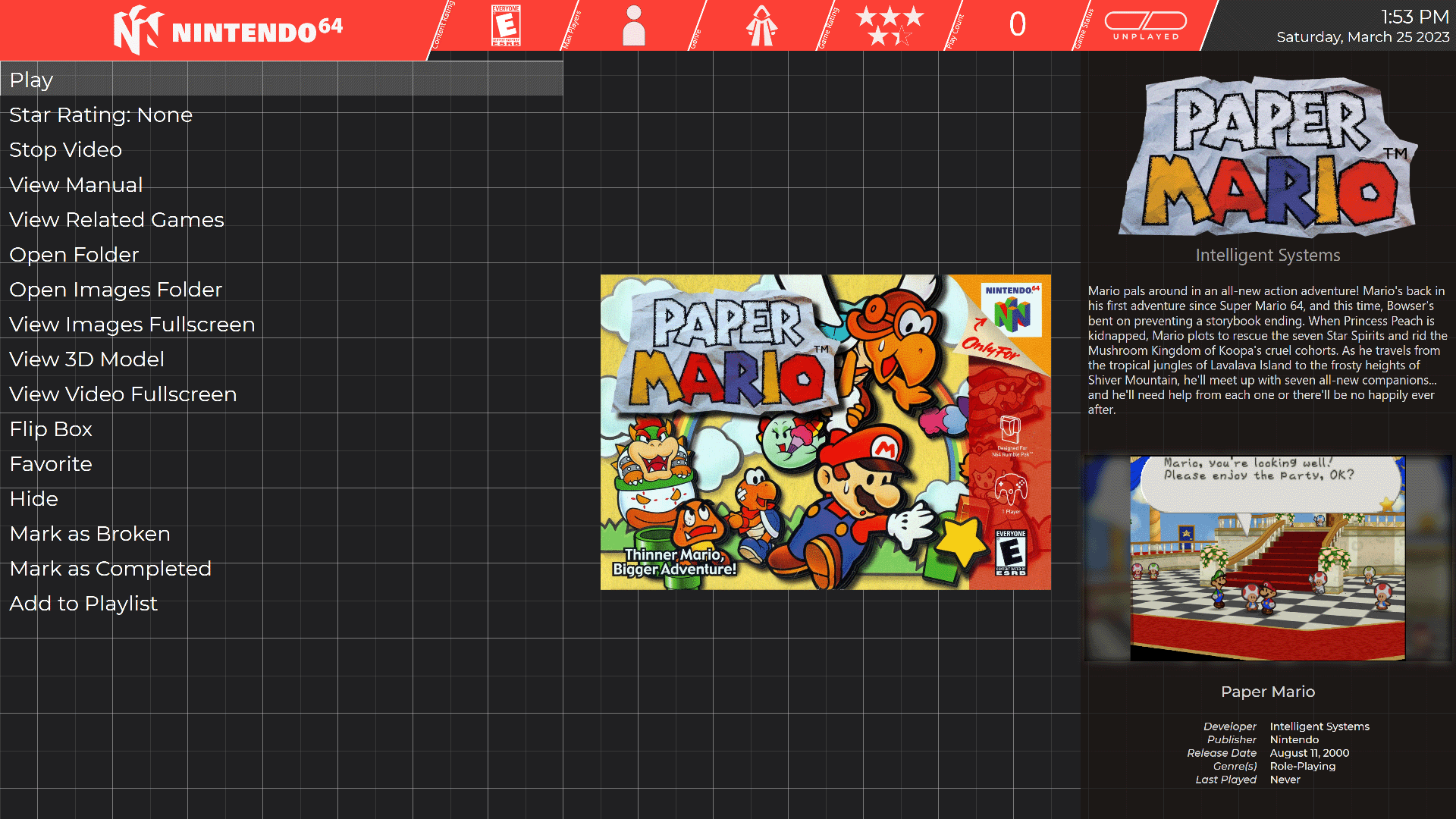Click the star game rating icon
1456x819 pixels.
click(x=890, y=26)
